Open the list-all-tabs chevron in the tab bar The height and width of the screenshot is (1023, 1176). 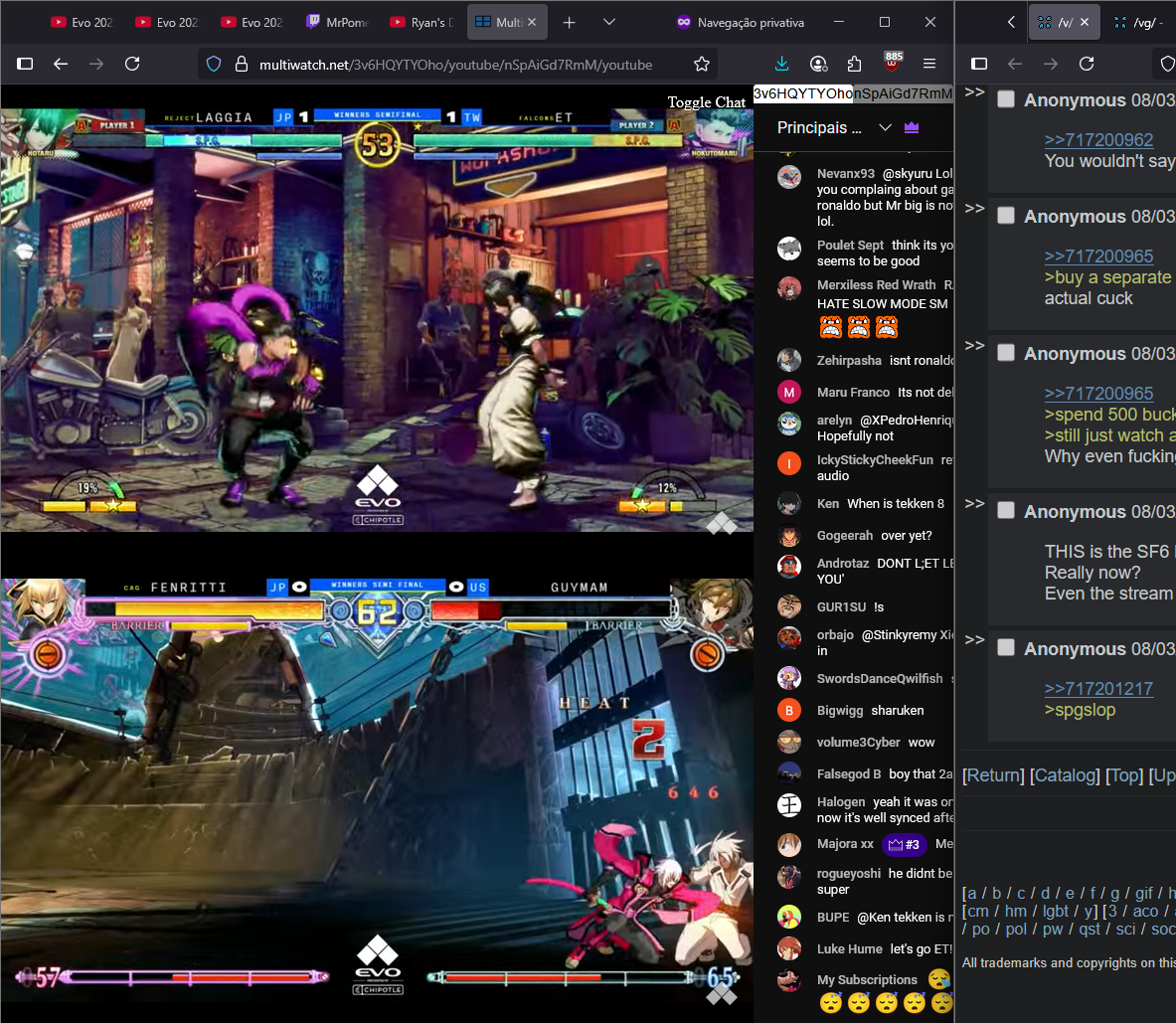[609, 23]
